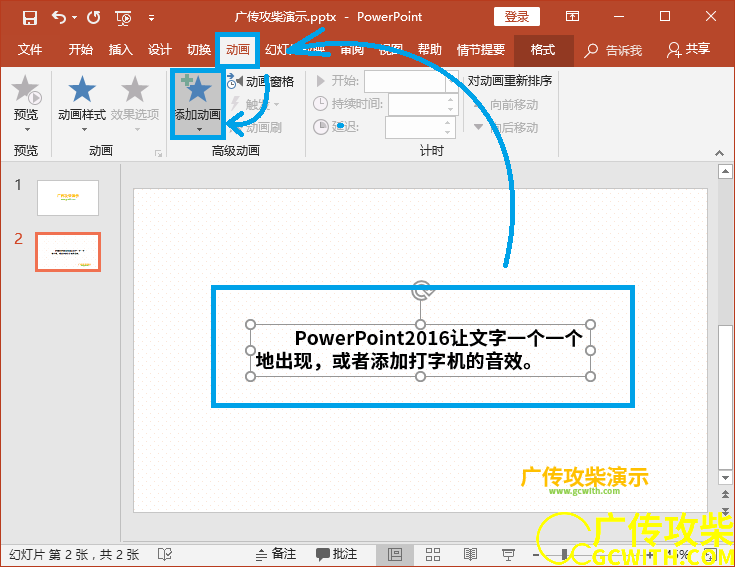Open Ribbon Display Options icon
Screen dimensions: 735x567
[x=572, y=17]
